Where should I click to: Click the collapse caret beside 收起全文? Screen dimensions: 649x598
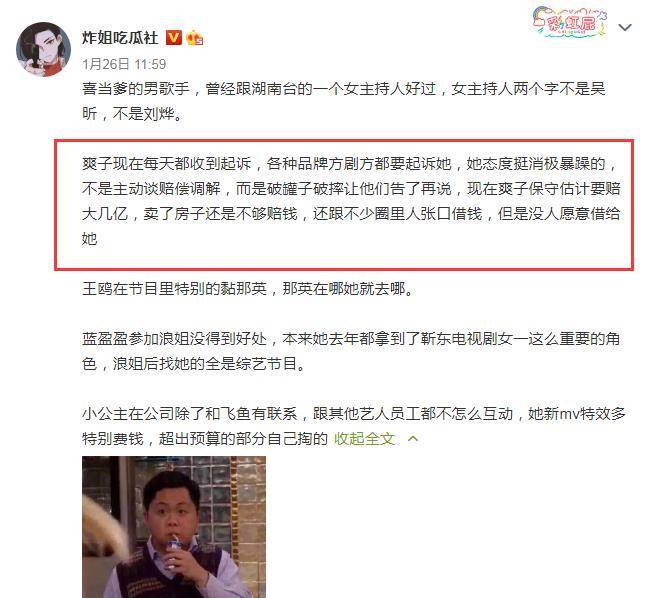pyautogui.click(x=413, y=439)
